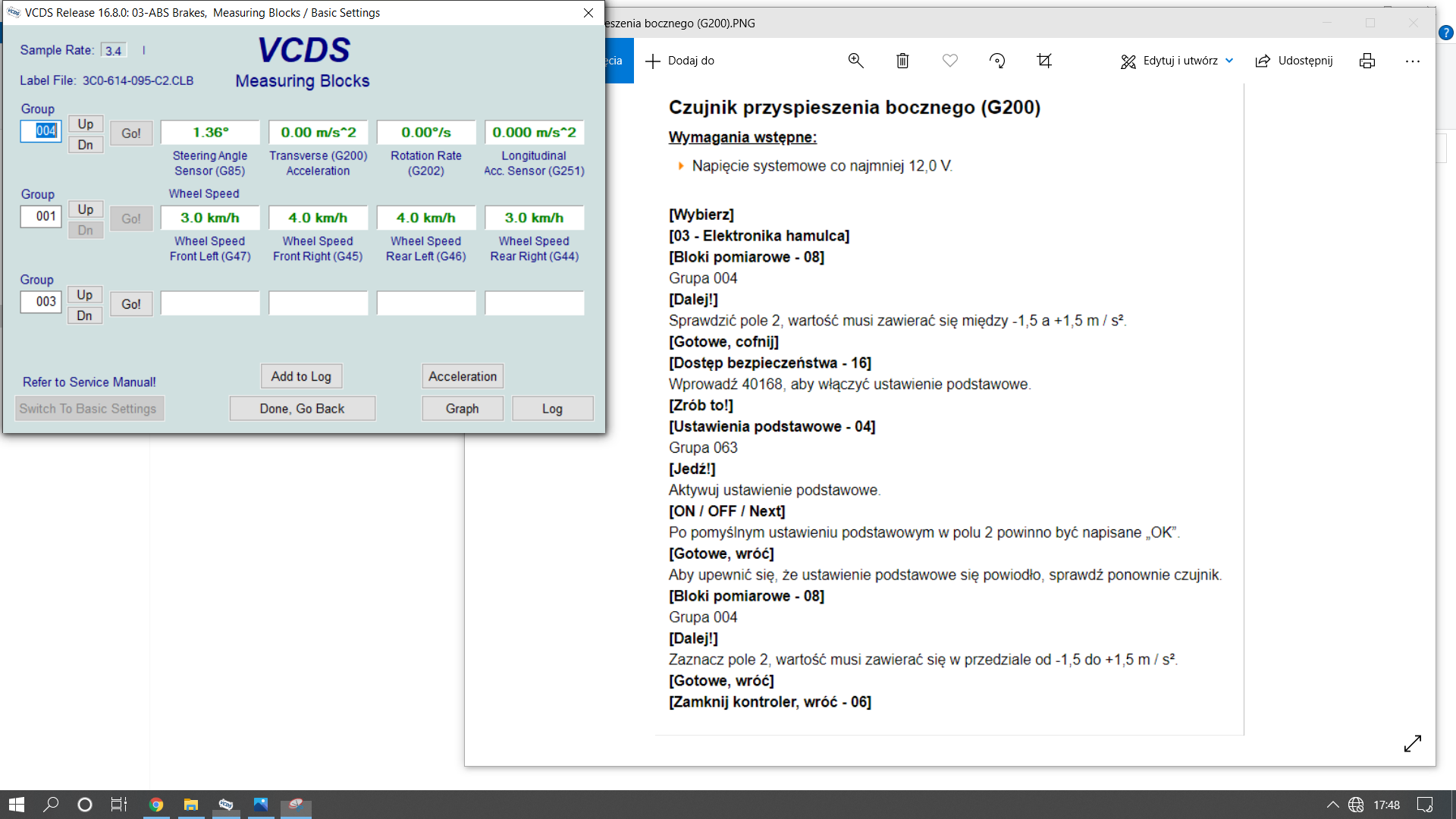
Task: Click the Group 001 input field
Action: click(x=41, y=216)
